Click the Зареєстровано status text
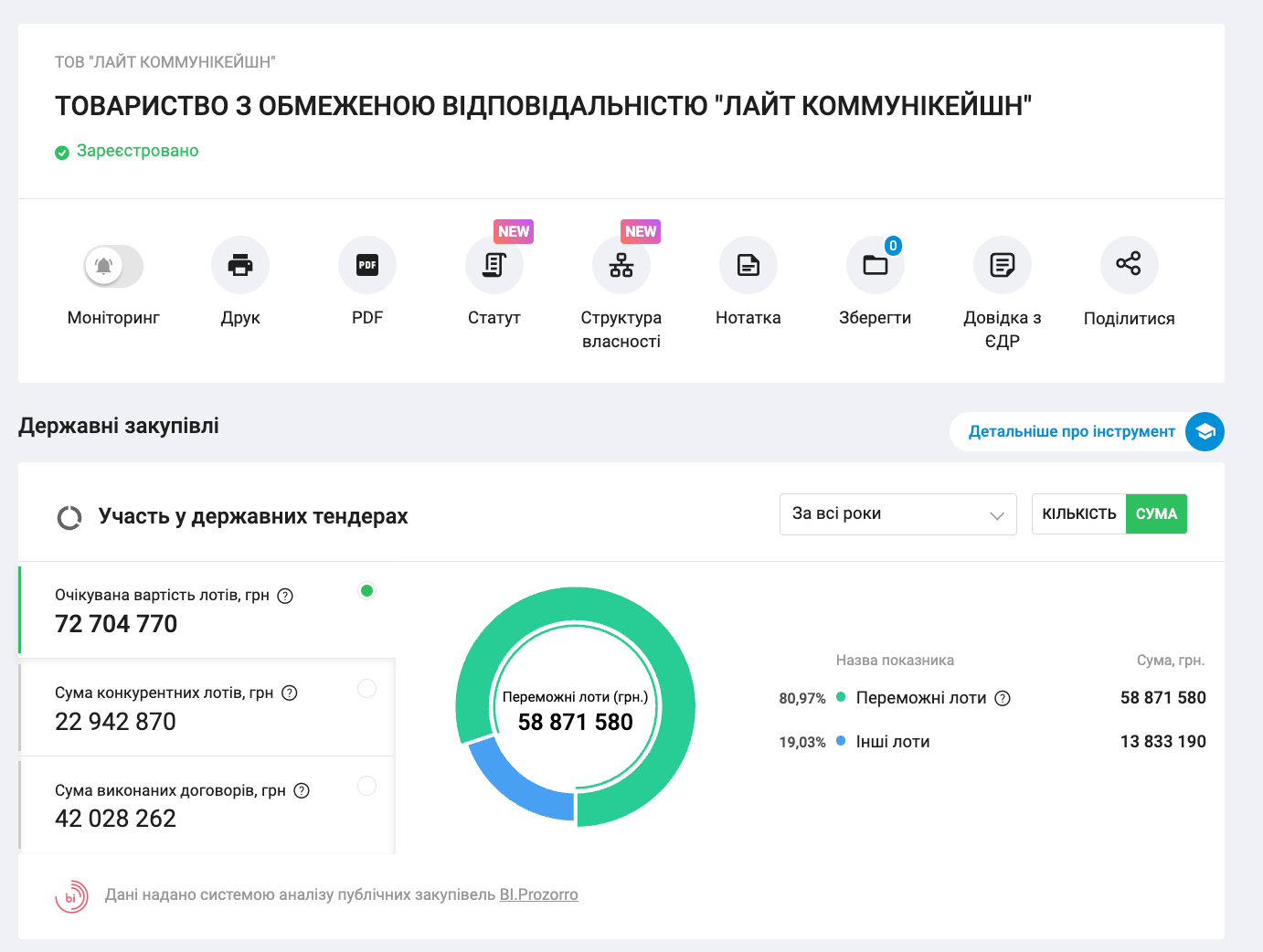The width and height of the screenshot is (1263, 952). [x=138, y=151]
